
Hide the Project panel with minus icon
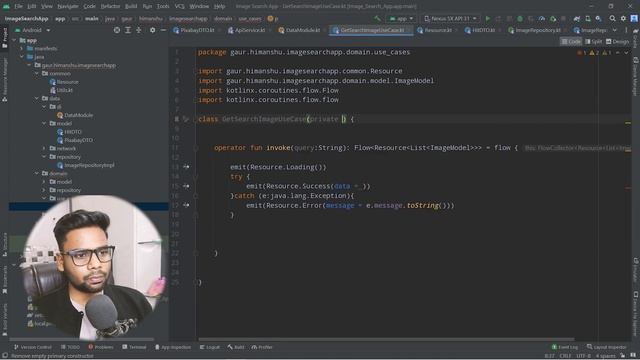pyautogui.click(x=163, y=30)
